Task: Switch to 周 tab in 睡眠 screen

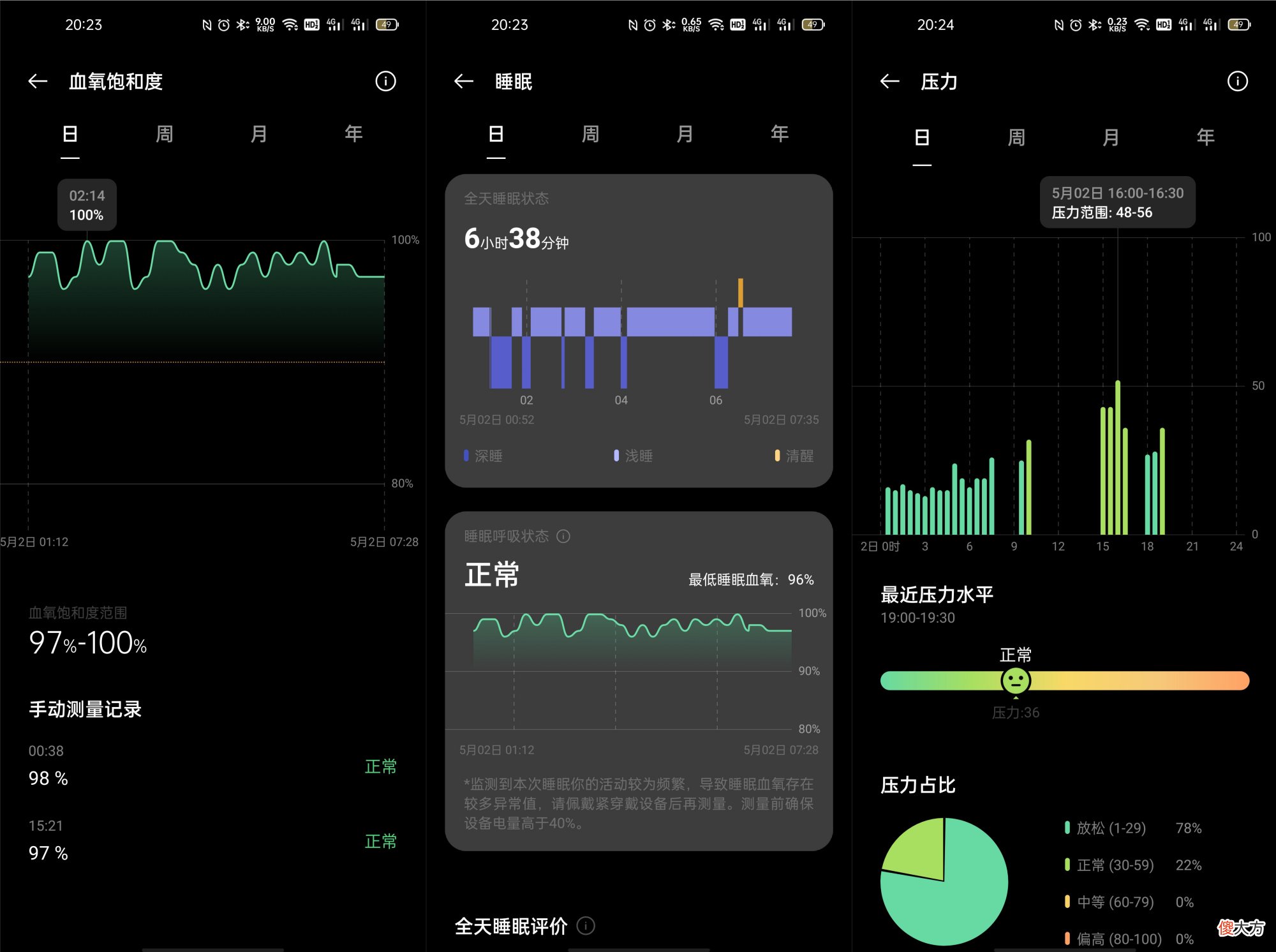Action: click(x=591, y=134)
